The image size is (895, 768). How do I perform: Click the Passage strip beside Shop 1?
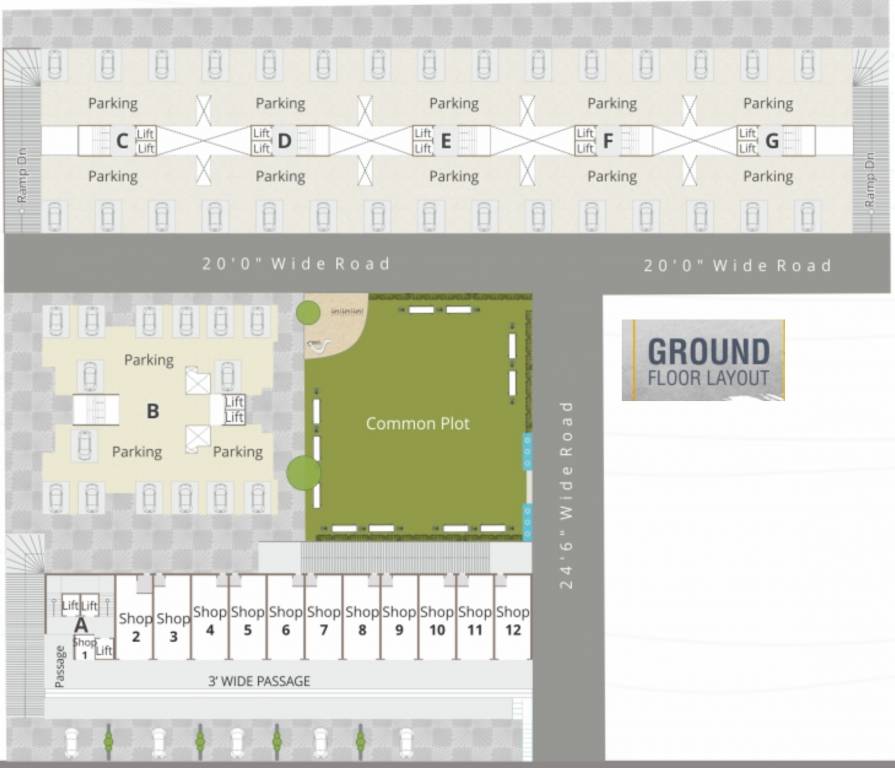59,665
